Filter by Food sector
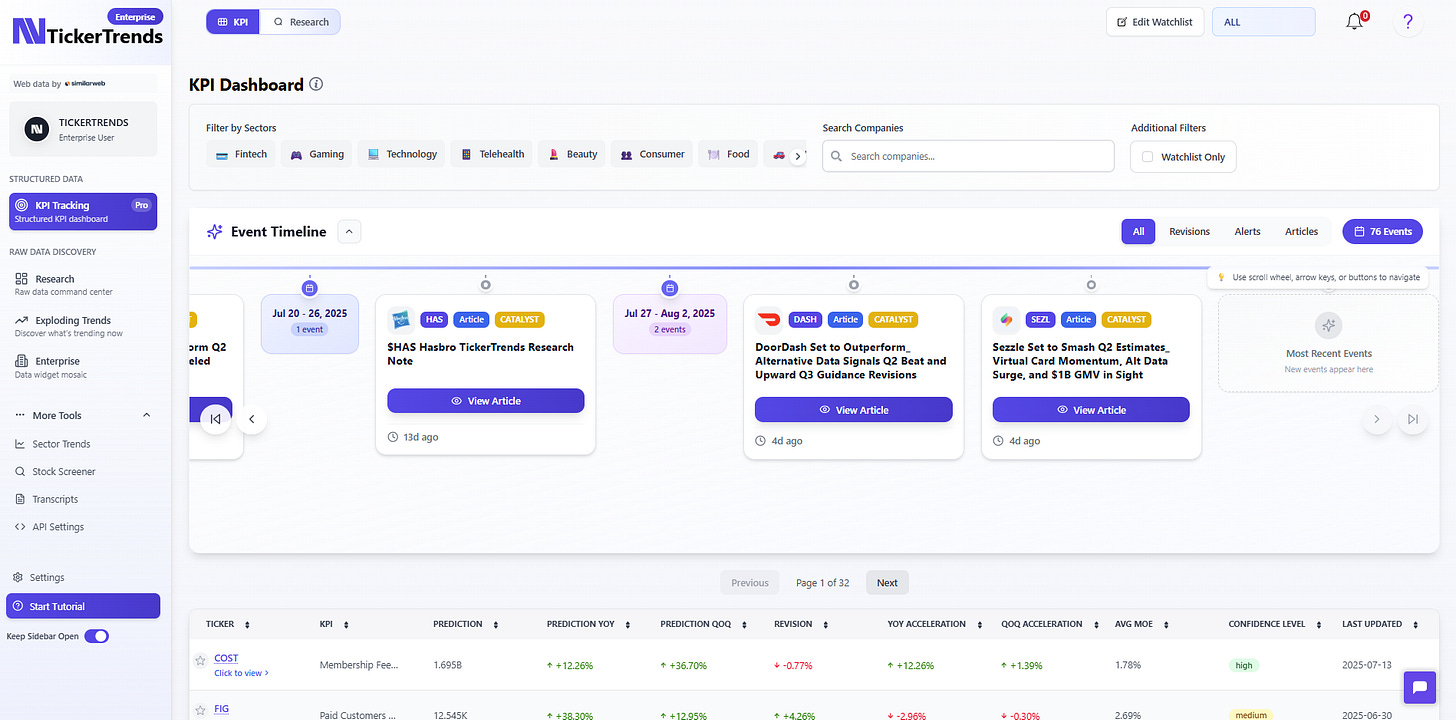1456x720 pixels. 728,154
